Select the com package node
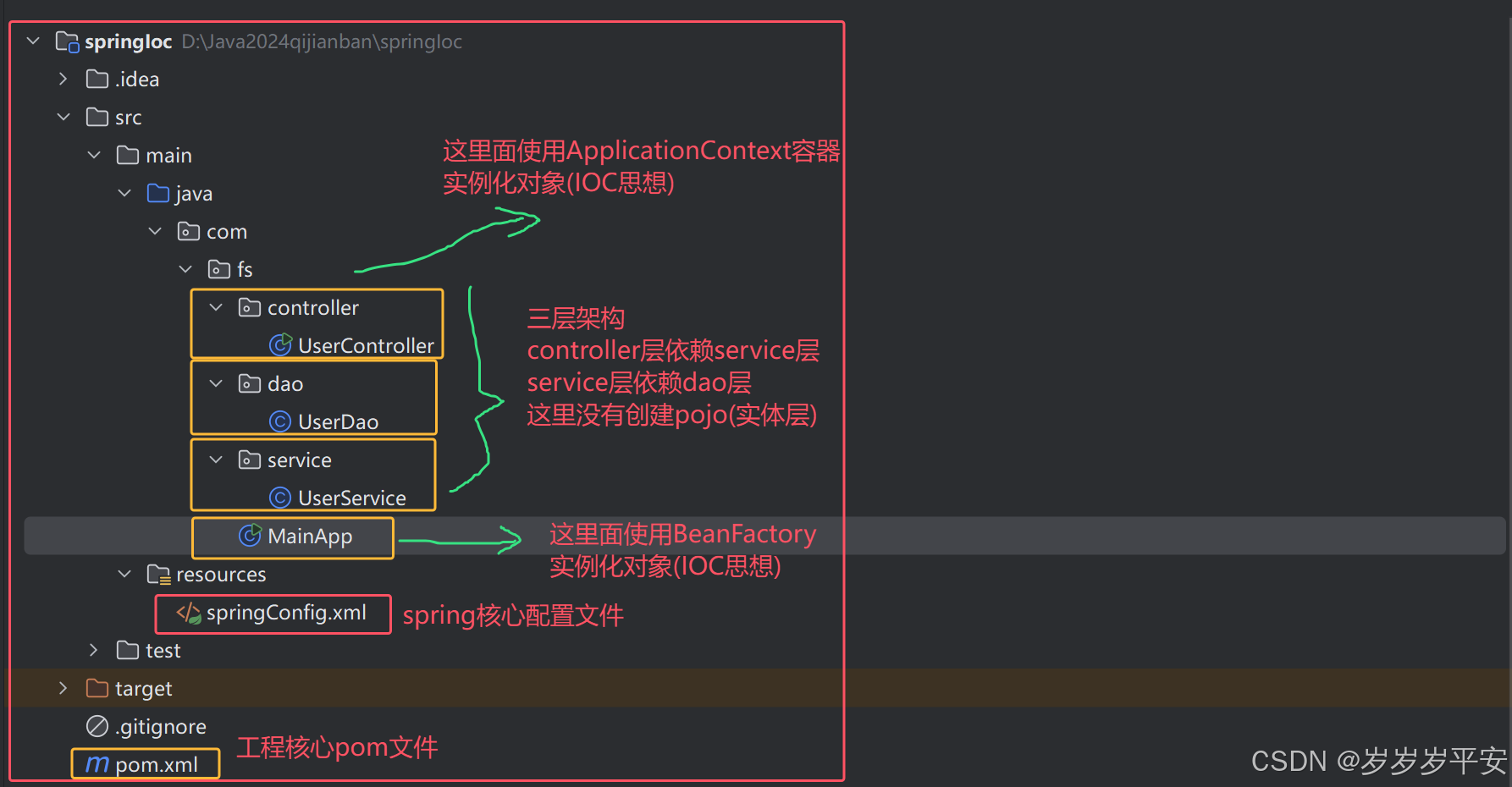 (226, 231)
